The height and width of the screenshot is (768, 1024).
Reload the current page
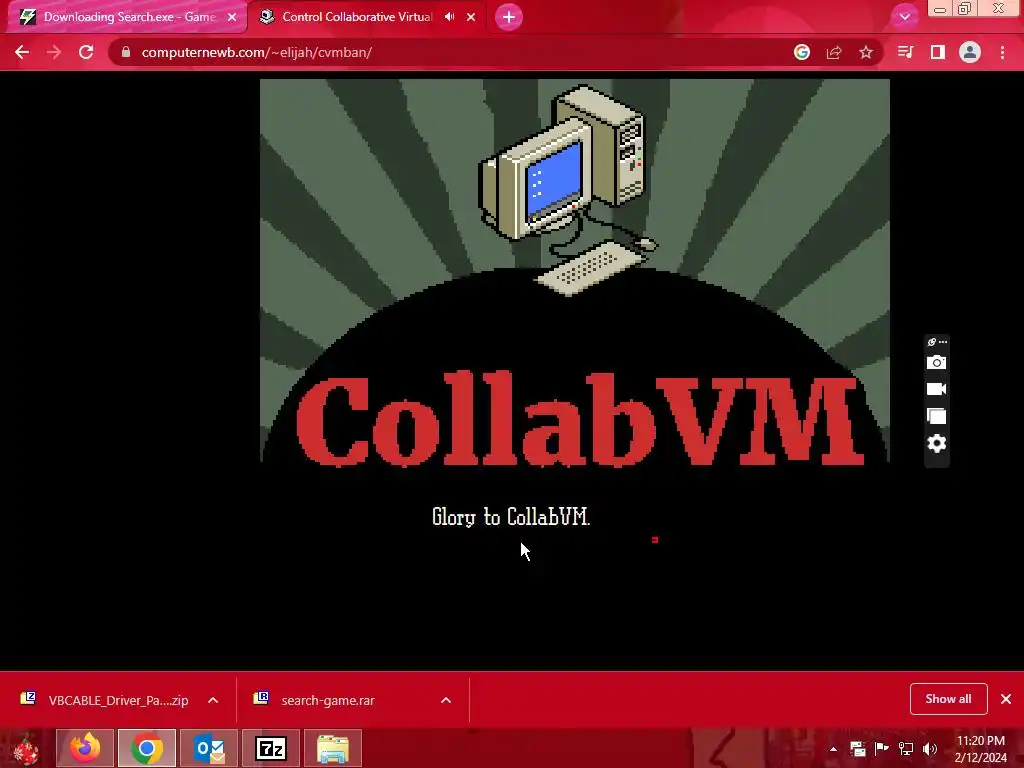point(86,52)
